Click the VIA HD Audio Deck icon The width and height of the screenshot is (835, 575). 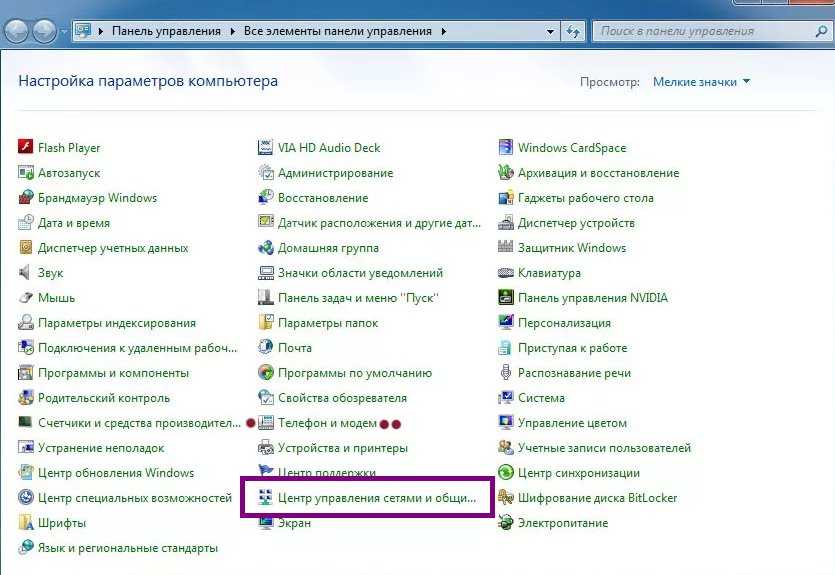pyautogui.click(x=266, y=148)
